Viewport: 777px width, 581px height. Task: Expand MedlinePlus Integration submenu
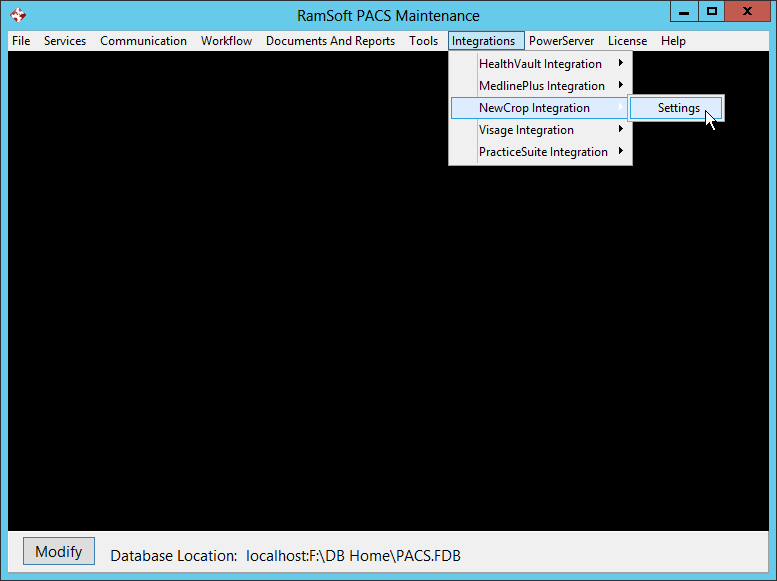pyautogui.click(x=541, y=86)
